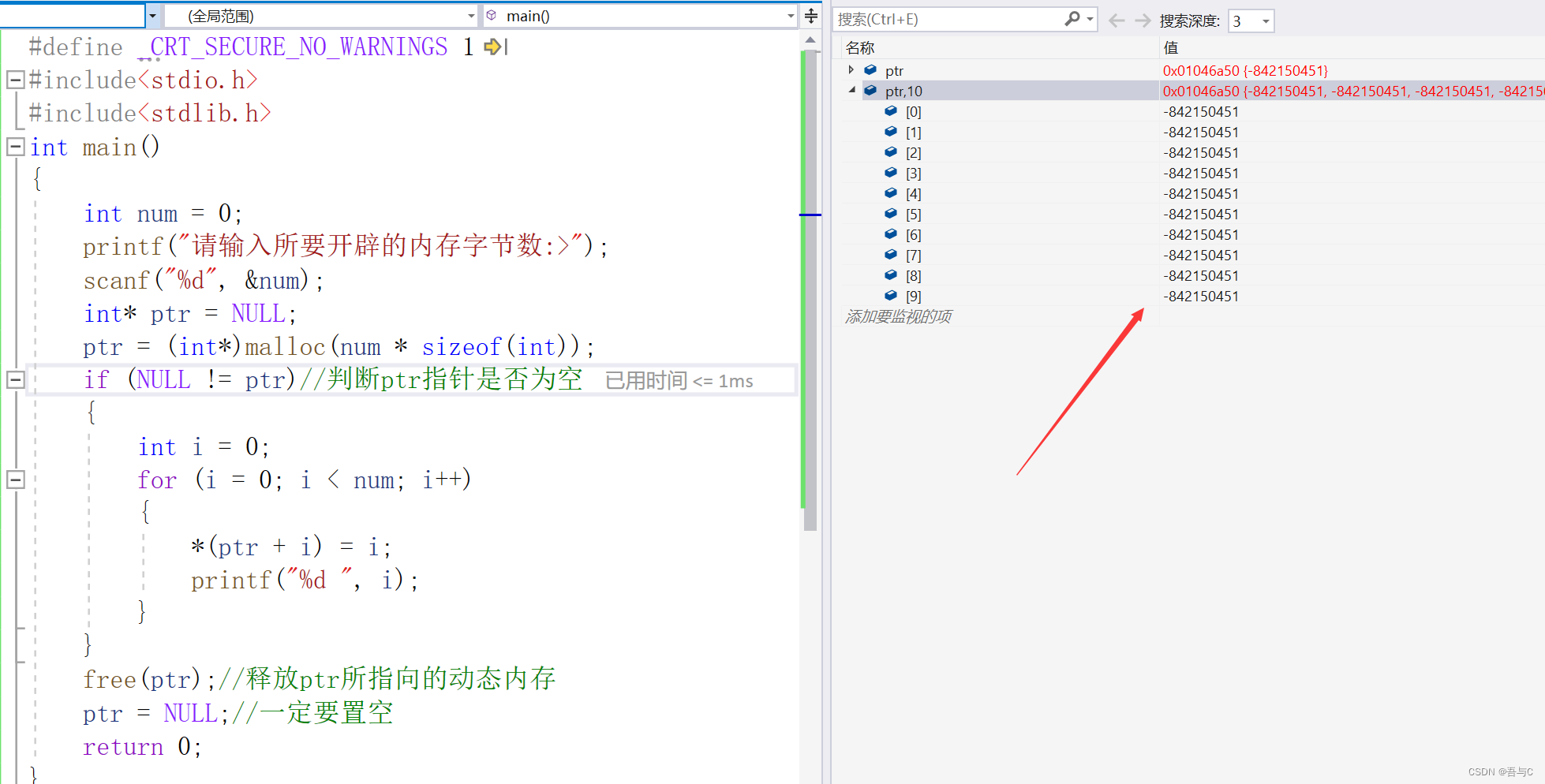Viewport: 1545px width, 784px height.
Task: Select the [0] value -842150451
Action: coord(1200,111)
